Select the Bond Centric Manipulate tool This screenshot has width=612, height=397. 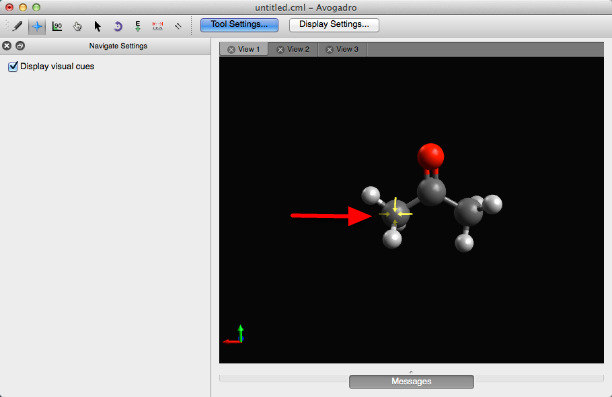coord(57,26)
